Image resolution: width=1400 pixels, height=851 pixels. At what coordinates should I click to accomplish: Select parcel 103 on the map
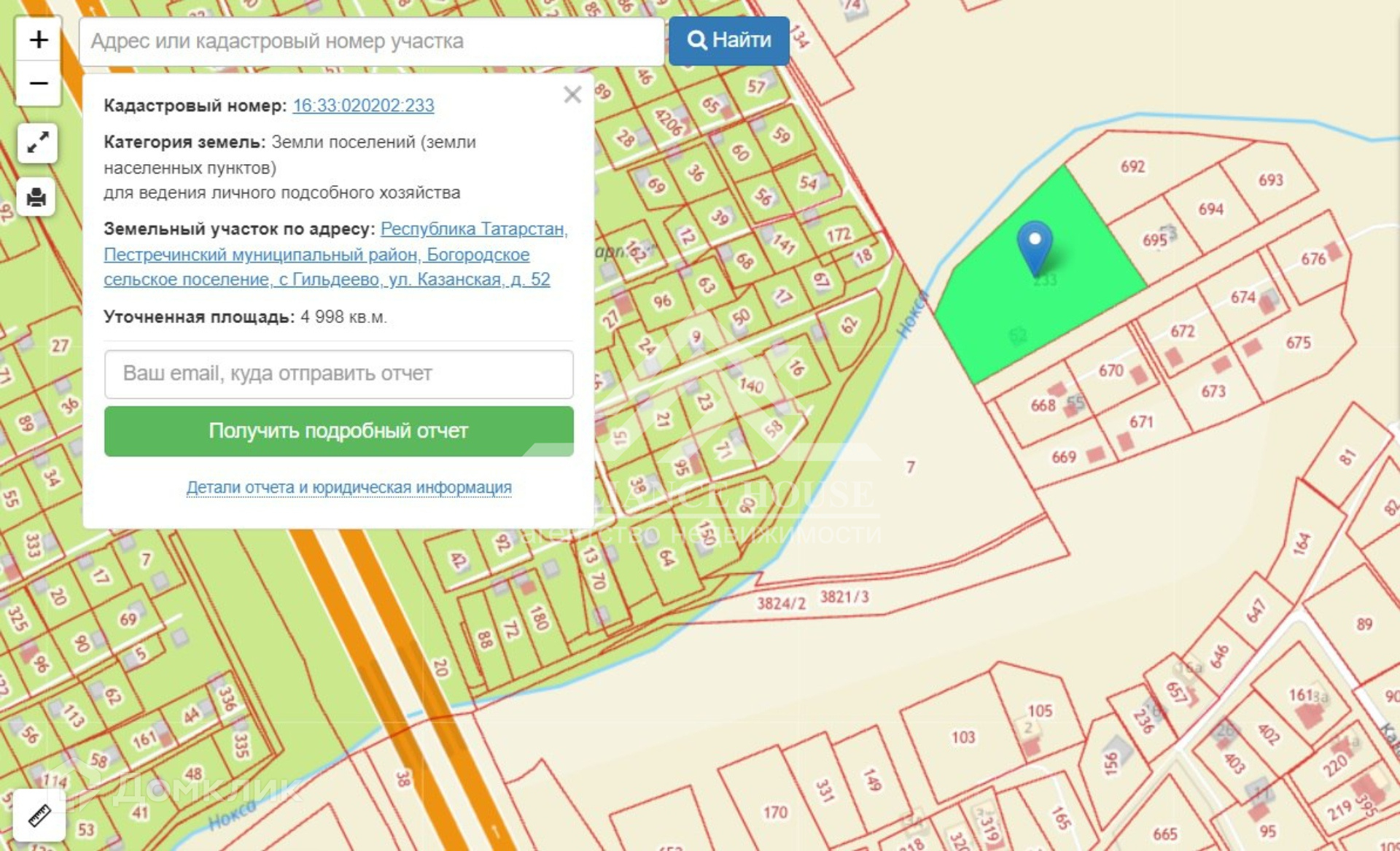pos(962,737)
